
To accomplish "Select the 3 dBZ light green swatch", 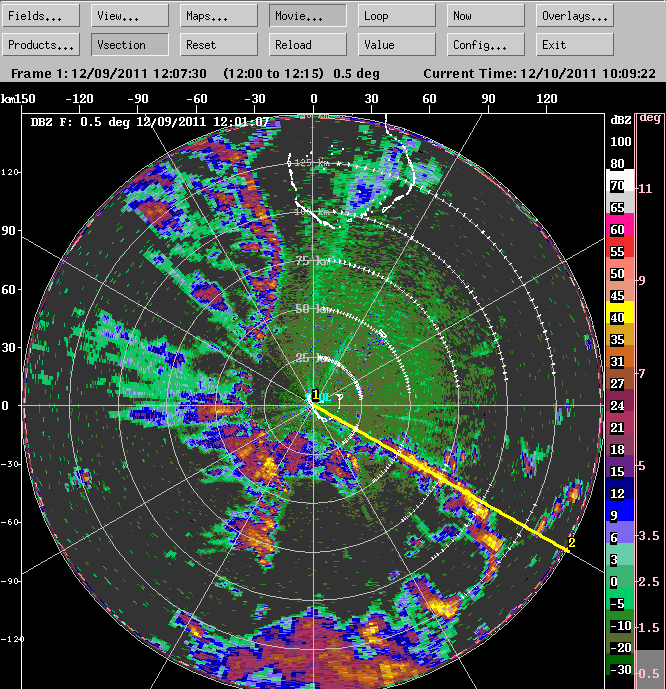I will (x=620, y=554).
